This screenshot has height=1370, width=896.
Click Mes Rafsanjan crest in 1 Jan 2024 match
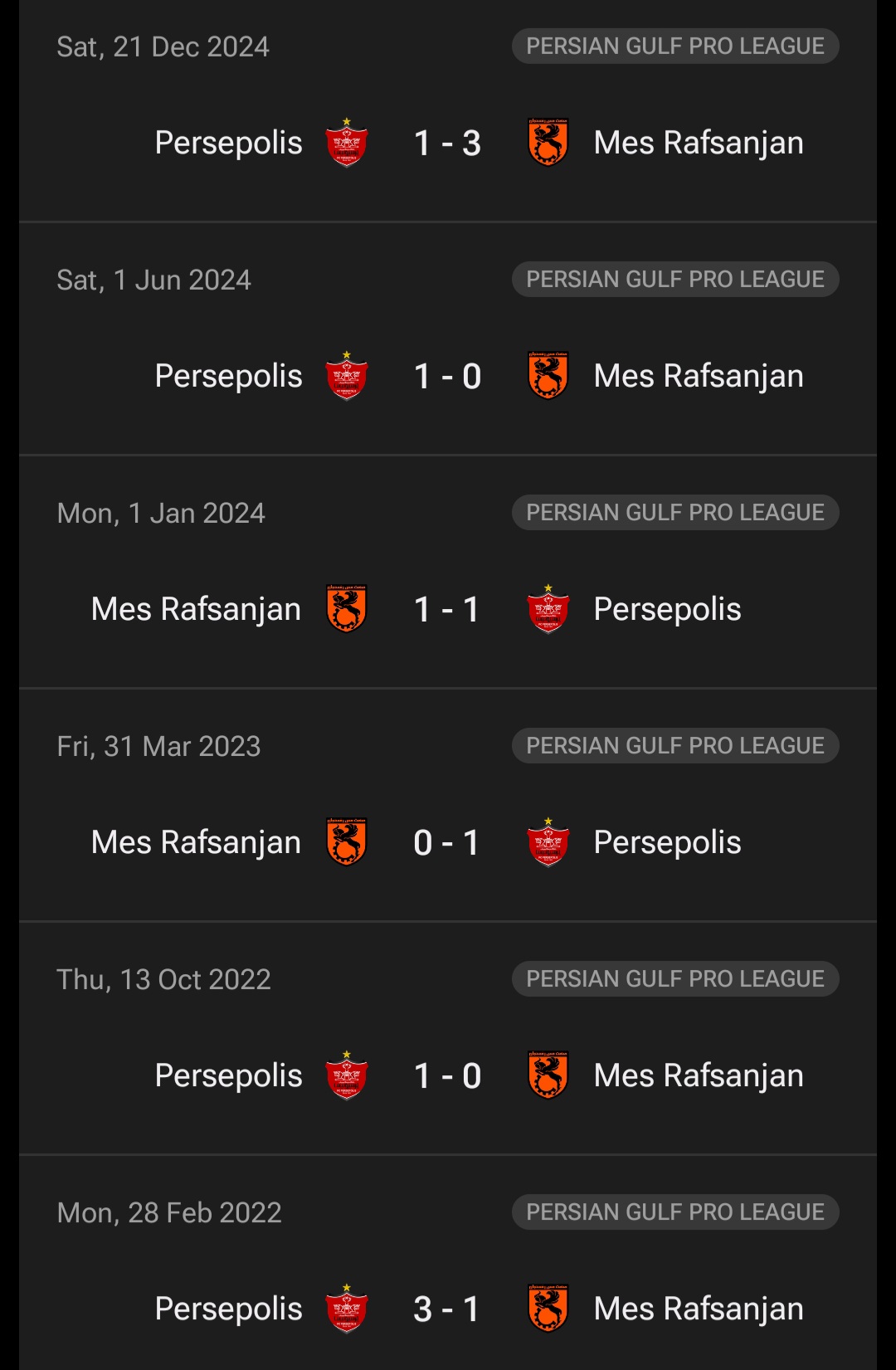[347, 609]
